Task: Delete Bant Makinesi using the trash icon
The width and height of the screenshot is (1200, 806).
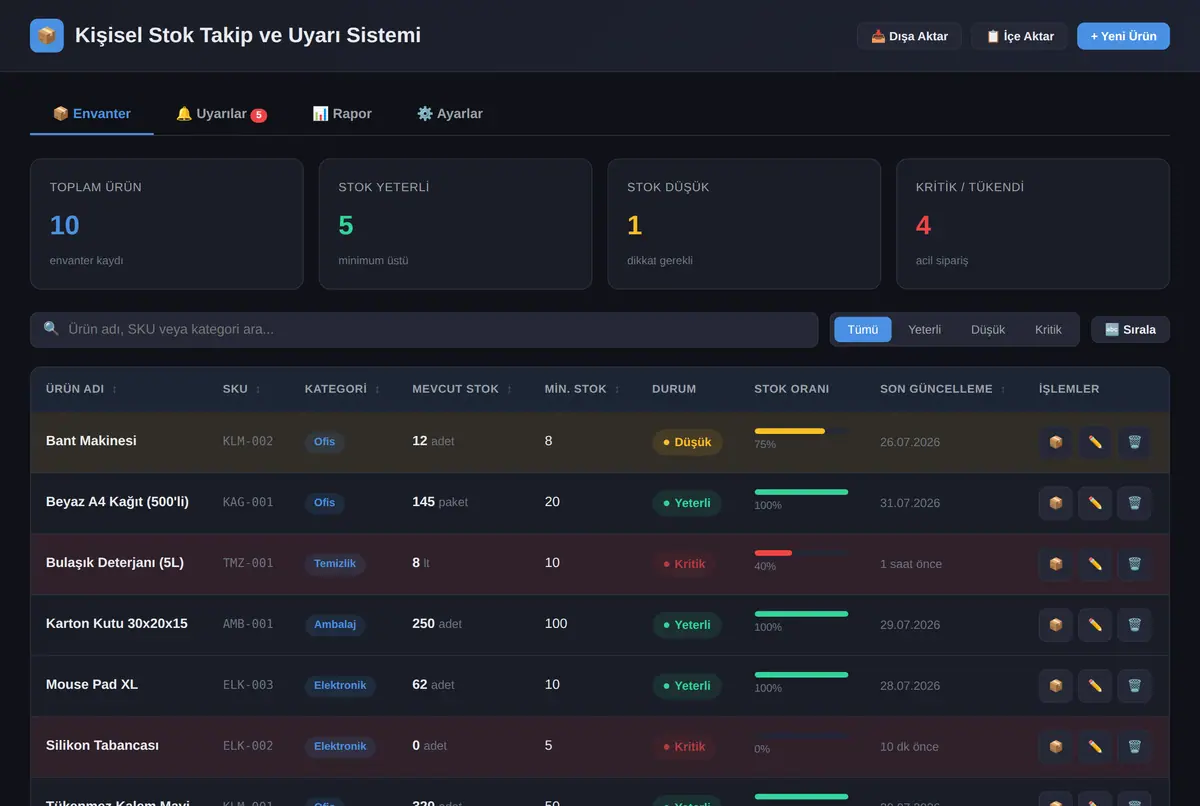Action: 1134,442
